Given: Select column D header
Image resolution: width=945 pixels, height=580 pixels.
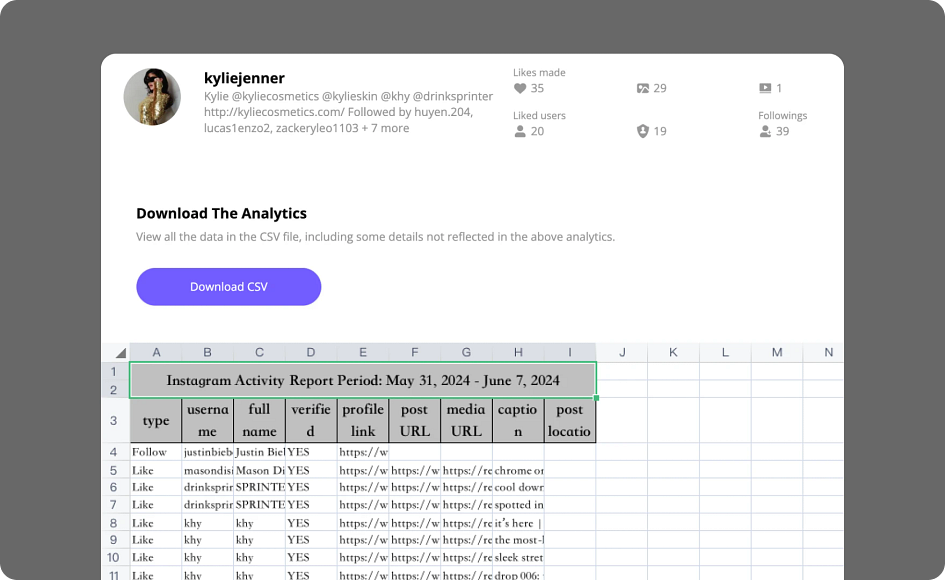Looking at the screenshot, I should coord(311,353).
